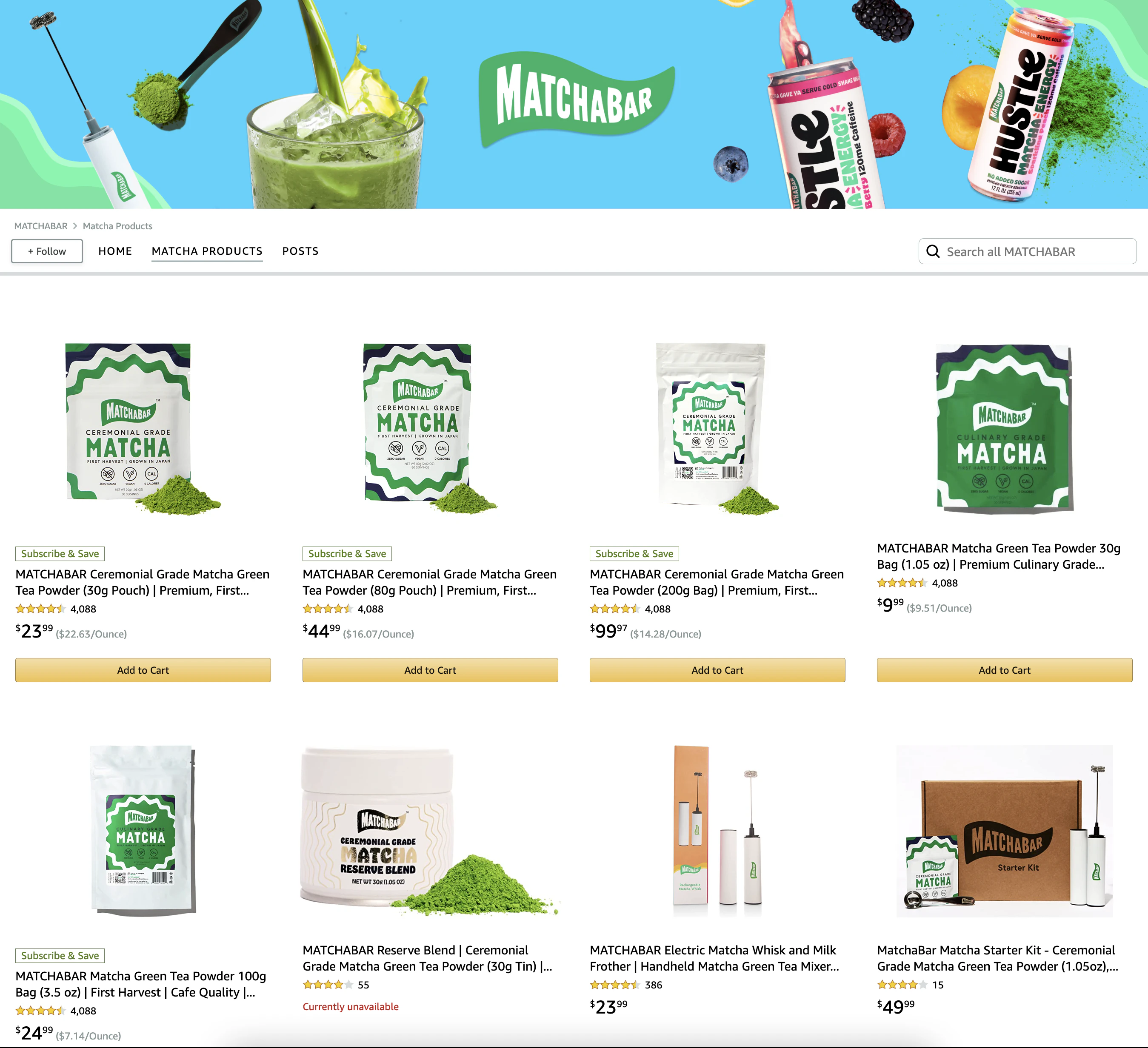Add 200g Bag matcha to cart
This screenshot has width=1148, height=1048.
[x=717, y=670]
